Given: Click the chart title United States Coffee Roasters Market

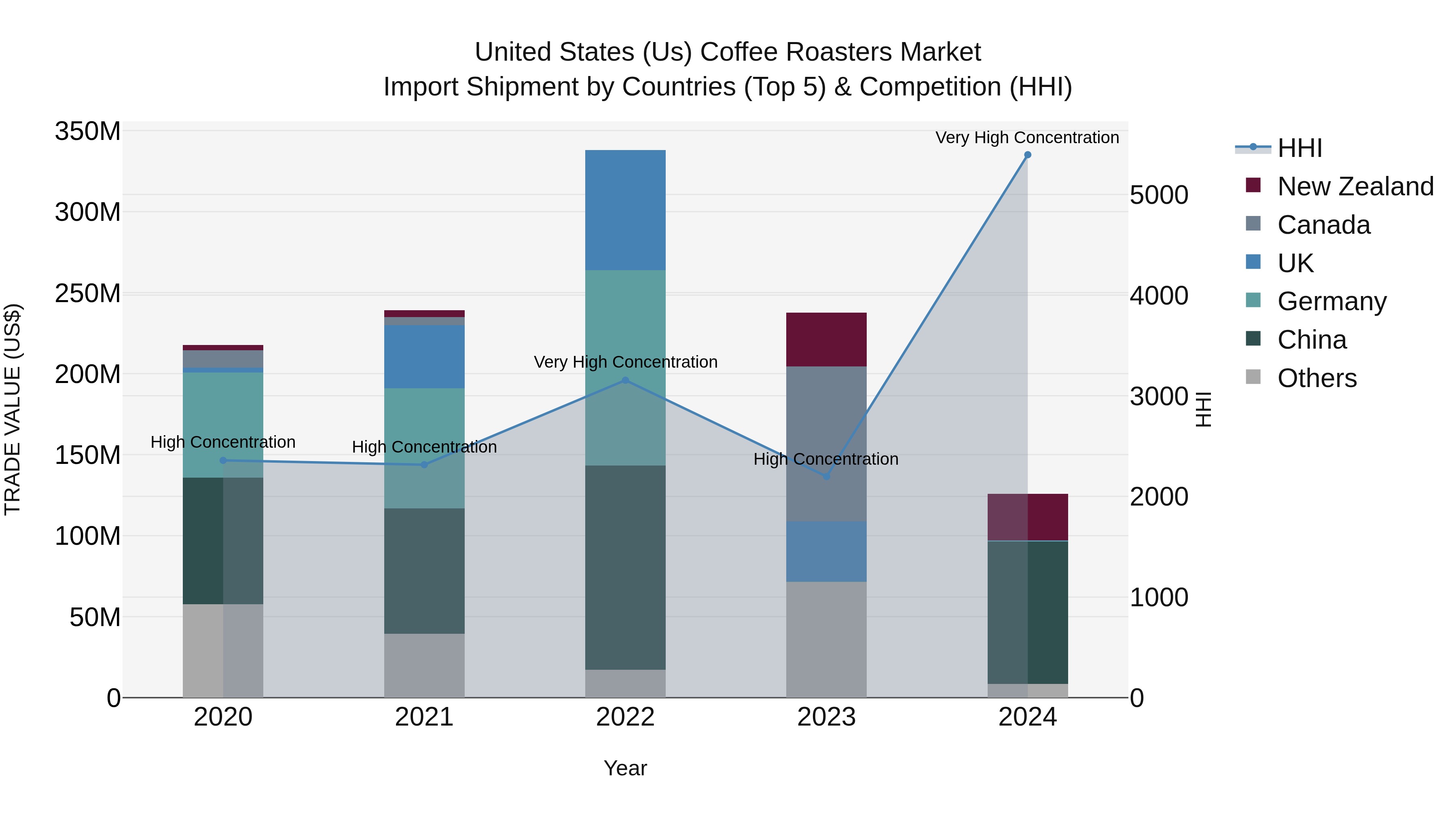Looking at the screenshot, I should coord(728,52).
